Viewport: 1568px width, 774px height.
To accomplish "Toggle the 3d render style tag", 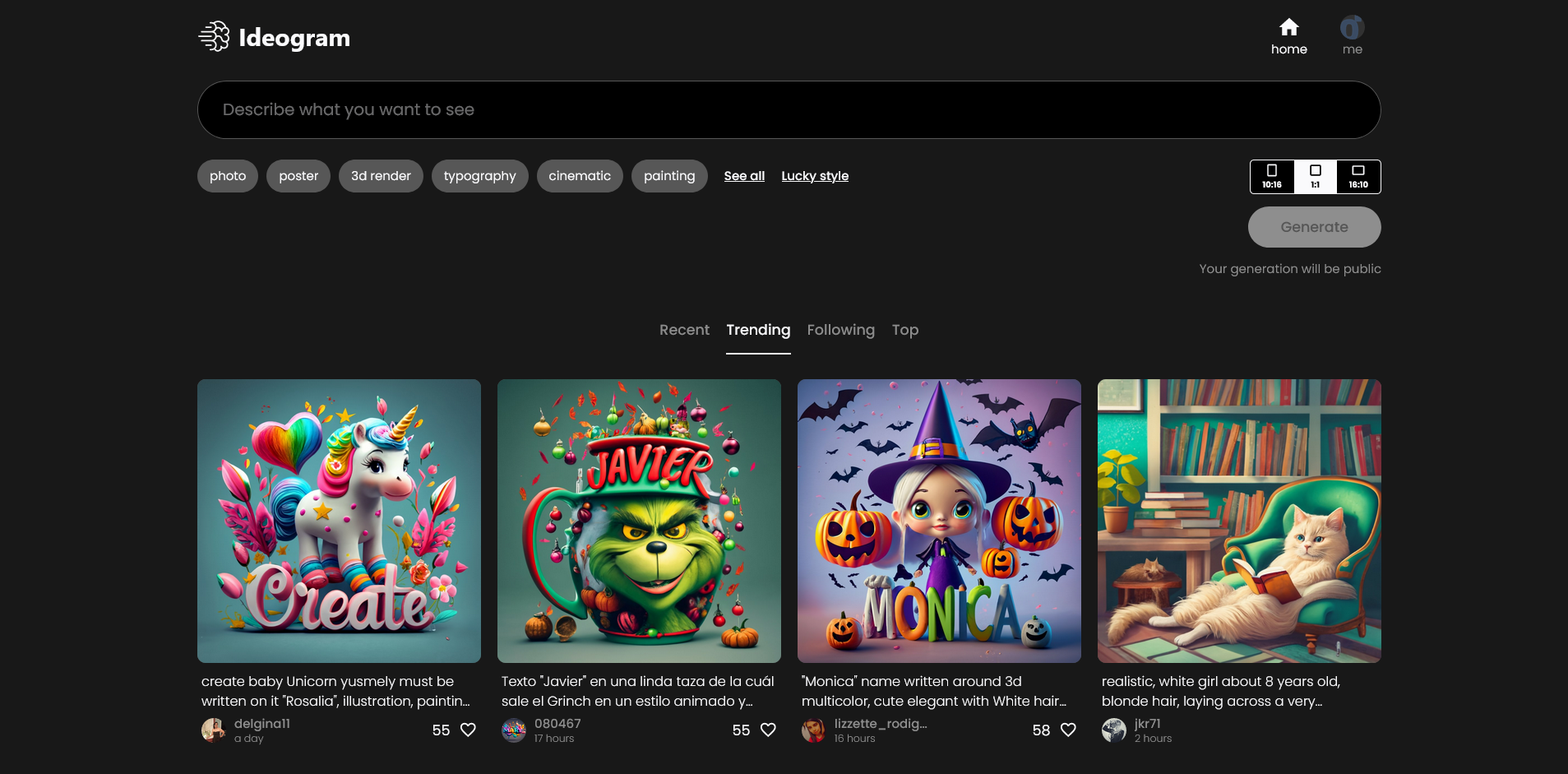I will [381, 176].
